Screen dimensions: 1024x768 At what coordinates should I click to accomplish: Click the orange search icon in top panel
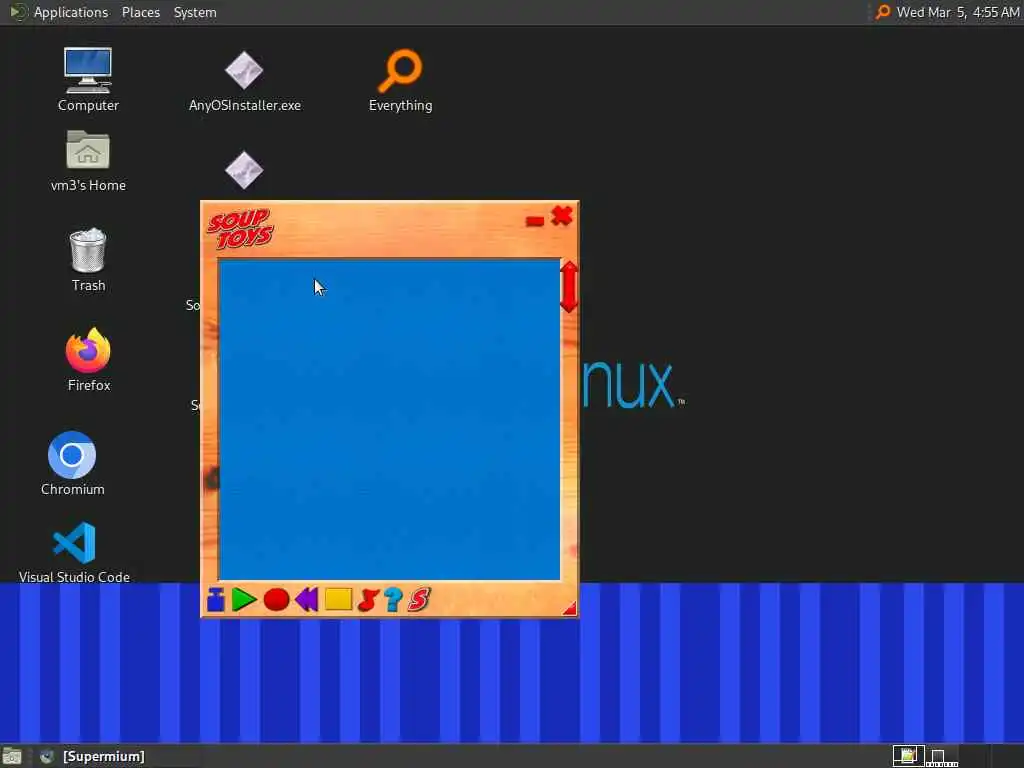(882, 12)
